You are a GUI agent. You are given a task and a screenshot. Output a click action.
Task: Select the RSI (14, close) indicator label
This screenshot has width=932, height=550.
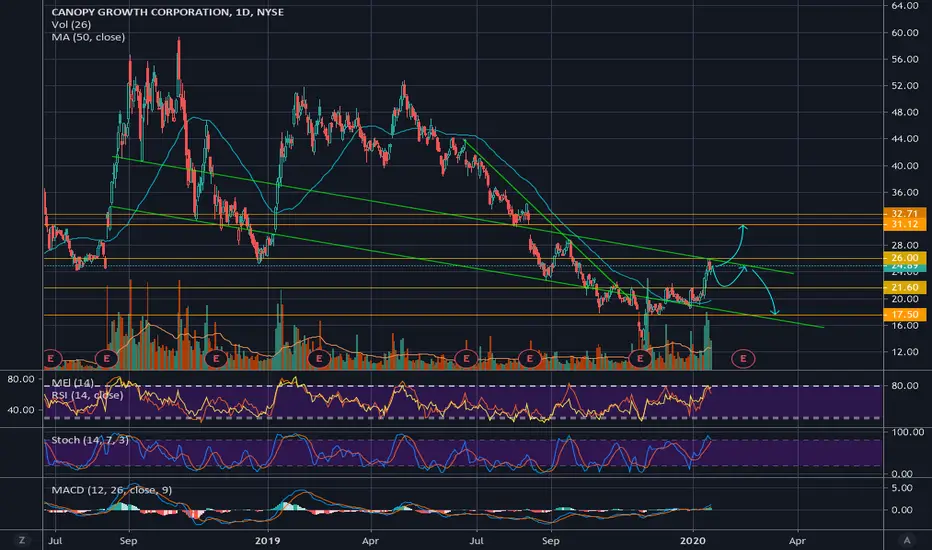coord(87,395)
